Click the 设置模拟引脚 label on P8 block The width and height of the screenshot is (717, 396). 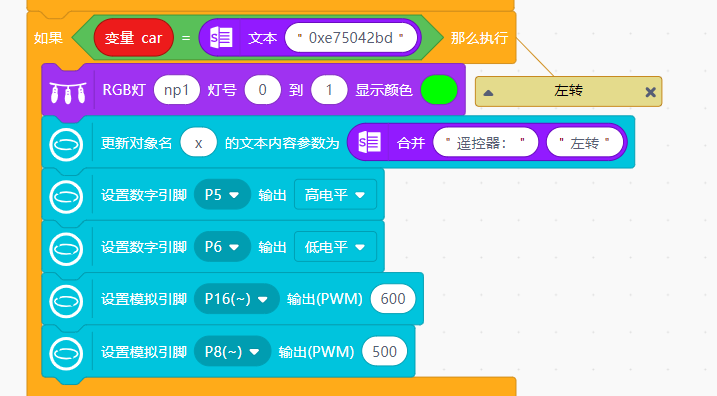(x=144, y=352)
